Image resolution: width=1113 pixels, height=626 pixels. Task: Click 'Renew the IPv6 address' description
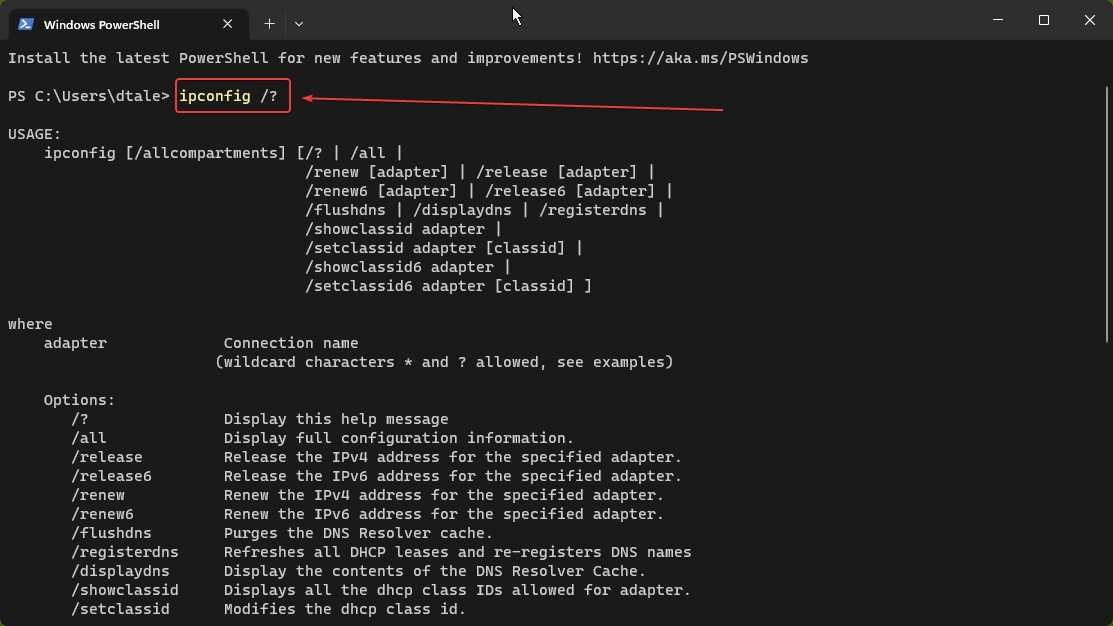point(444,515)
